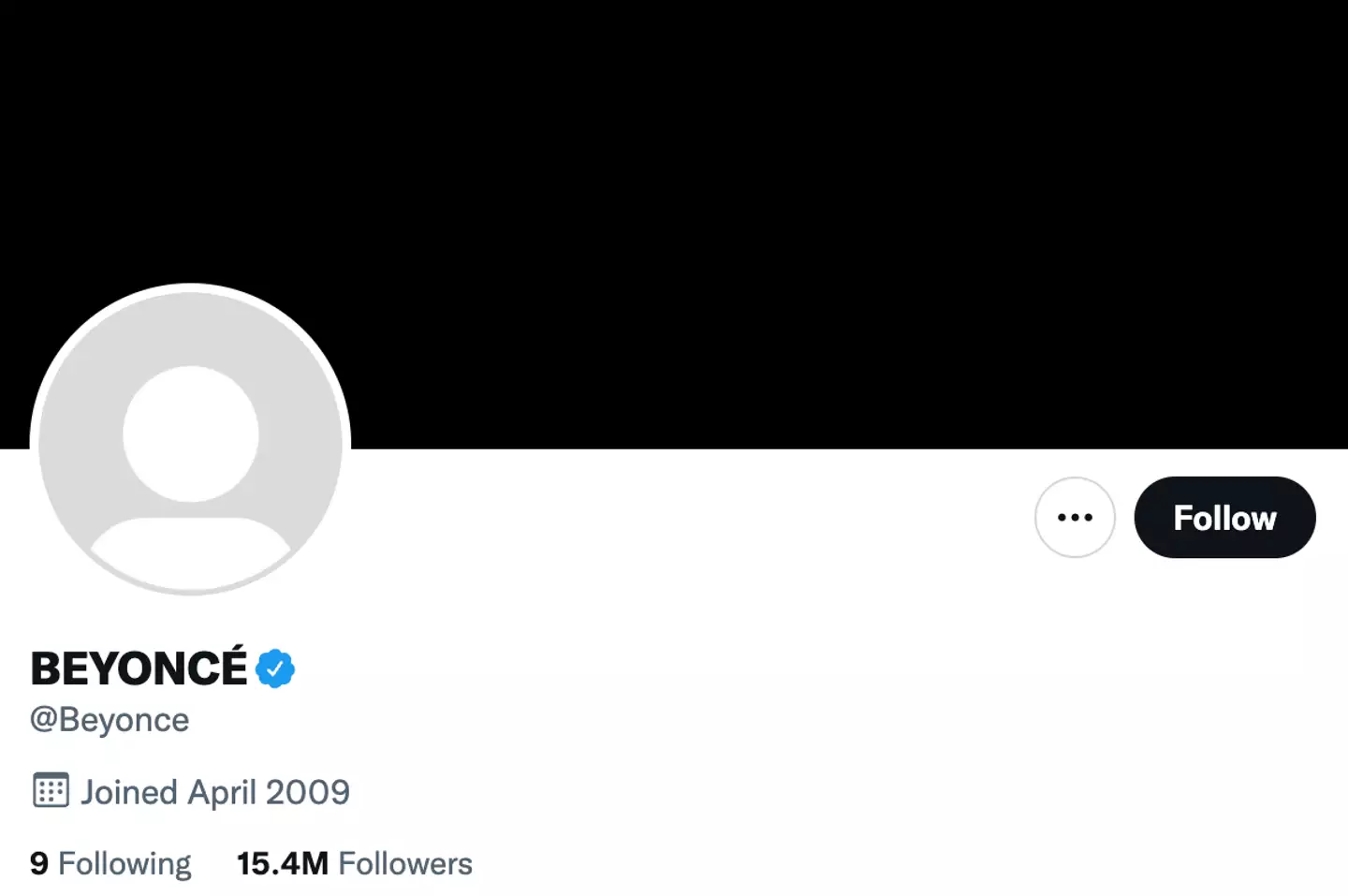
Task: Open the three-dot more options menu
Action: 1075,518
